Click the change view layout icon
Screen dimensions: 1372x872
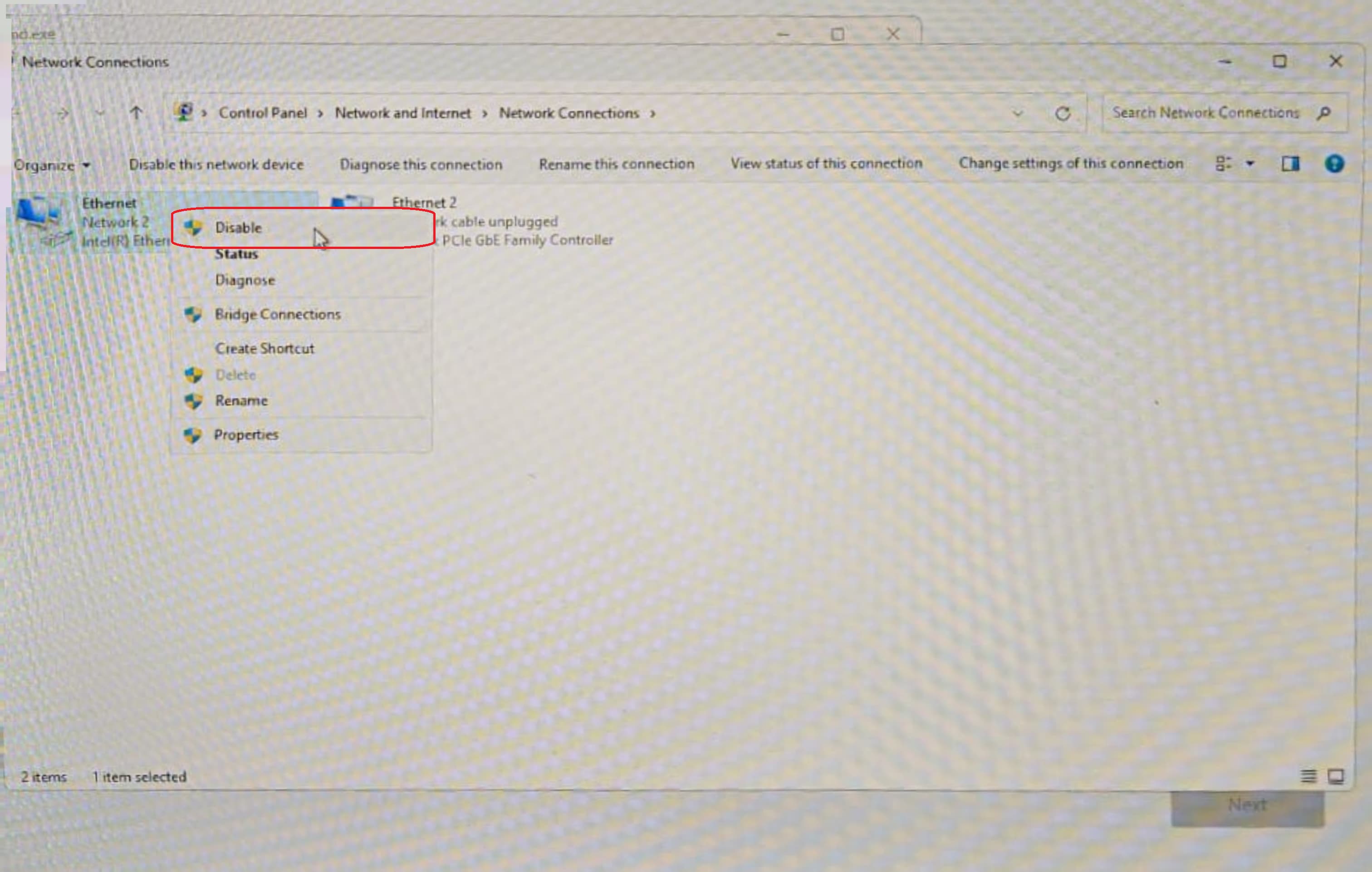[1223, 164]
